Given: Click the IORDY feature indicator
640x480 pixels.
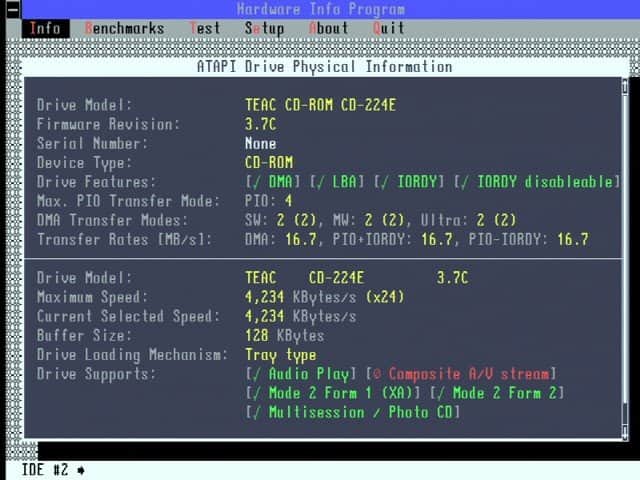Looking at the screenshot, I should tap(409, 182).
